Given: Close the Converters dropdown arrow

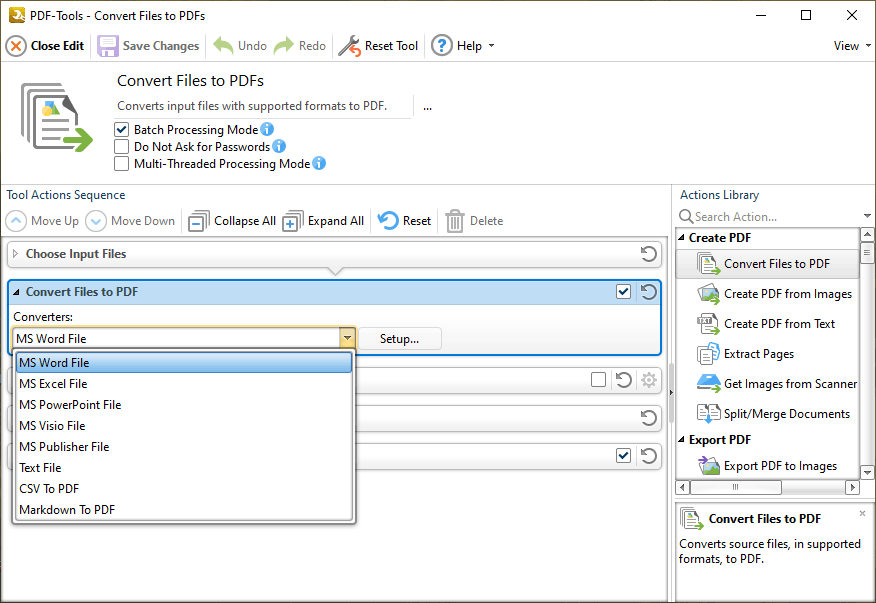Looking at the screenshot, I should pyautogui.click(x=347, y=339).
